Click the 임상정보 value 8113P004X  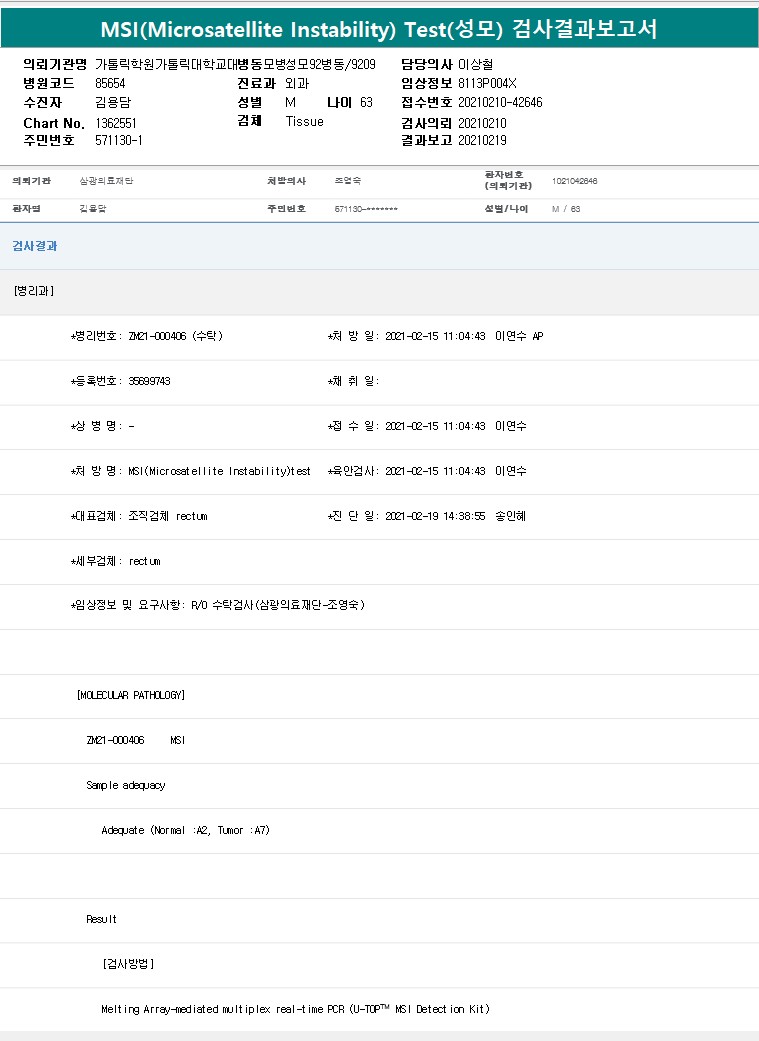[487, 83]
